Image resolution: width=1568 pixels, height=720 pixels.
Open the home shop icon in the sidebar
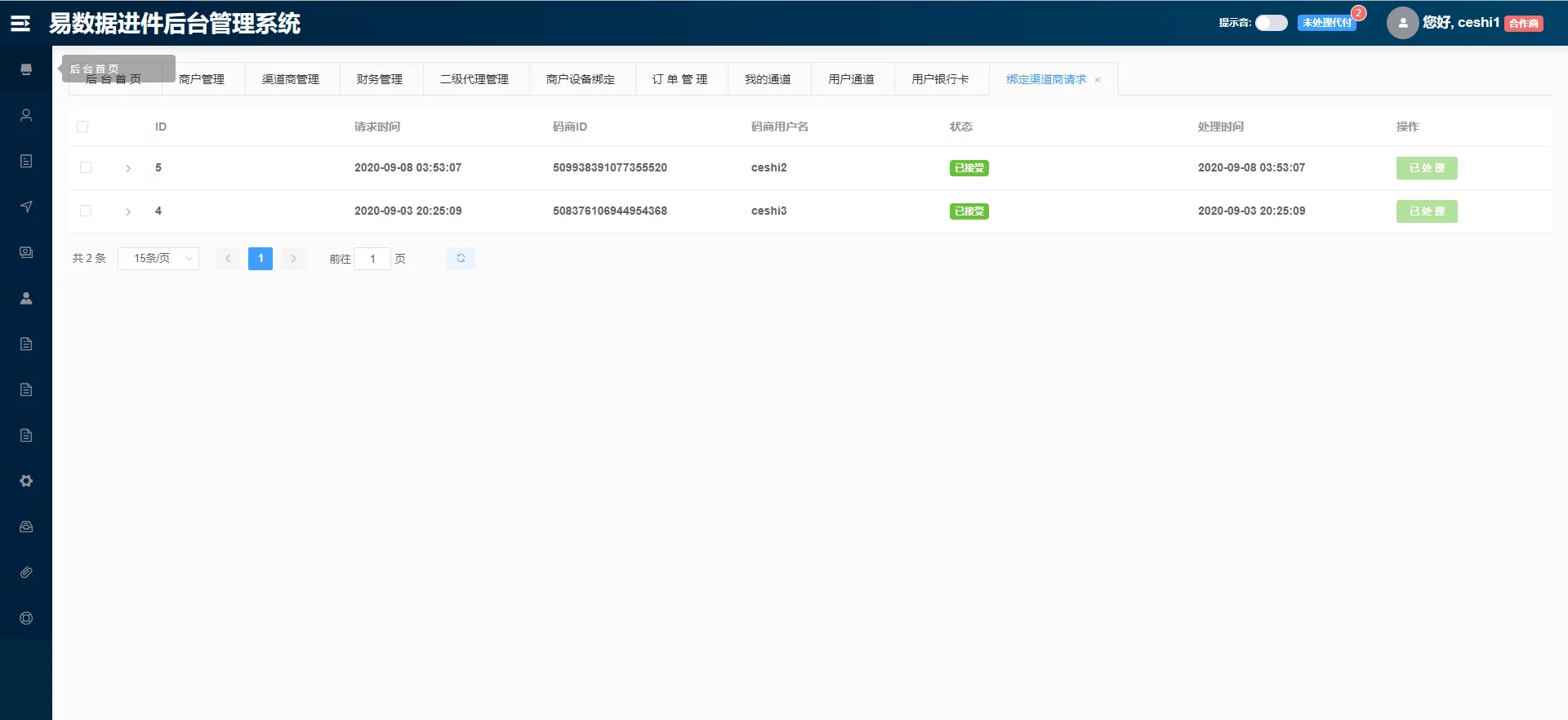point(26,69)
